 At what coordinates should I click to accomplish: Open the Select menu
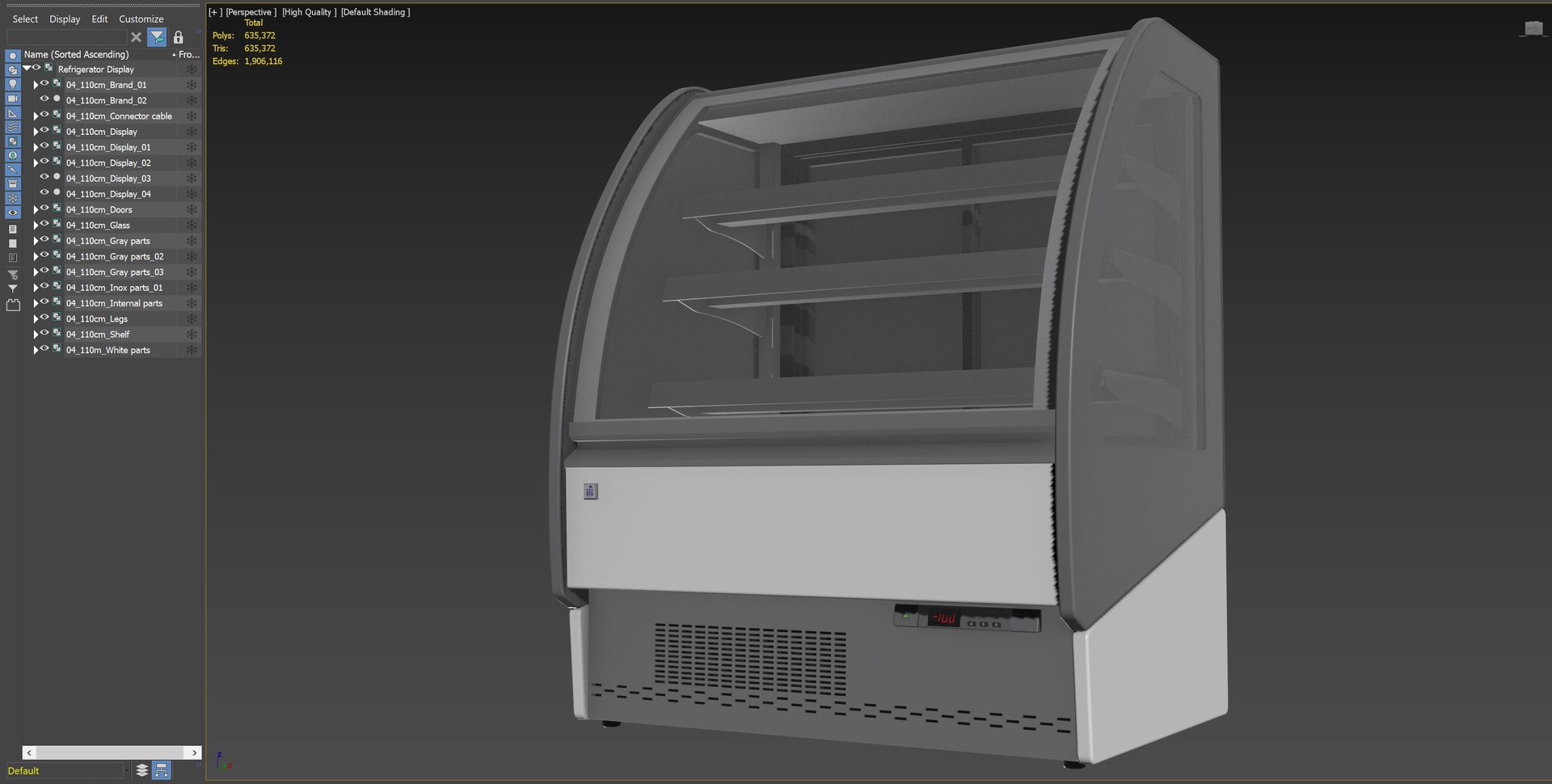[x=25, y=19]
